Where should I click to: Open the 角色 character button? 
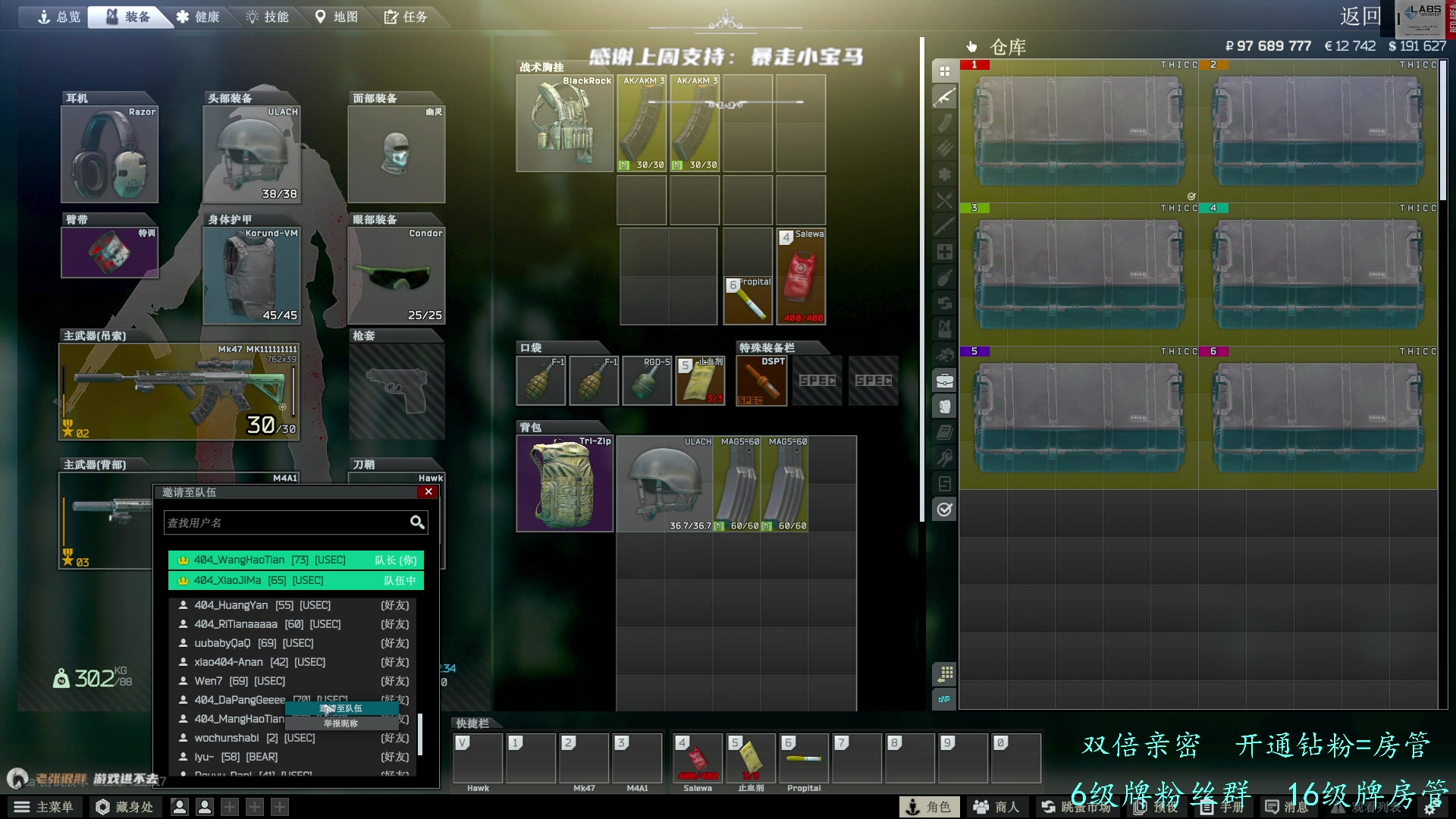(x=929, y=807)
